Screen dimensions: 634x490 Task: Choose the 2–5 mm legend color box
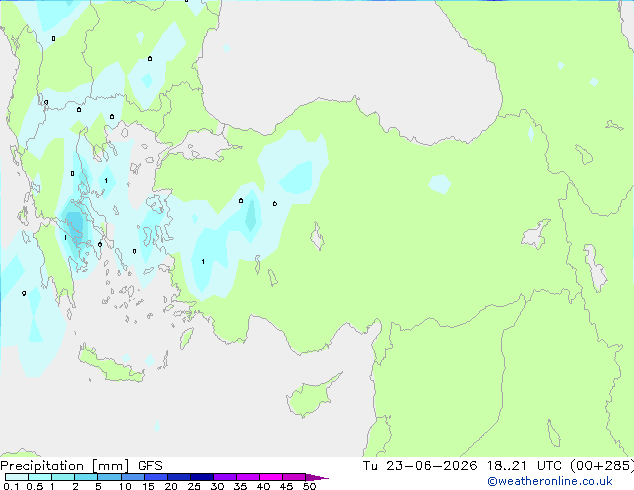tap(86, 477)
